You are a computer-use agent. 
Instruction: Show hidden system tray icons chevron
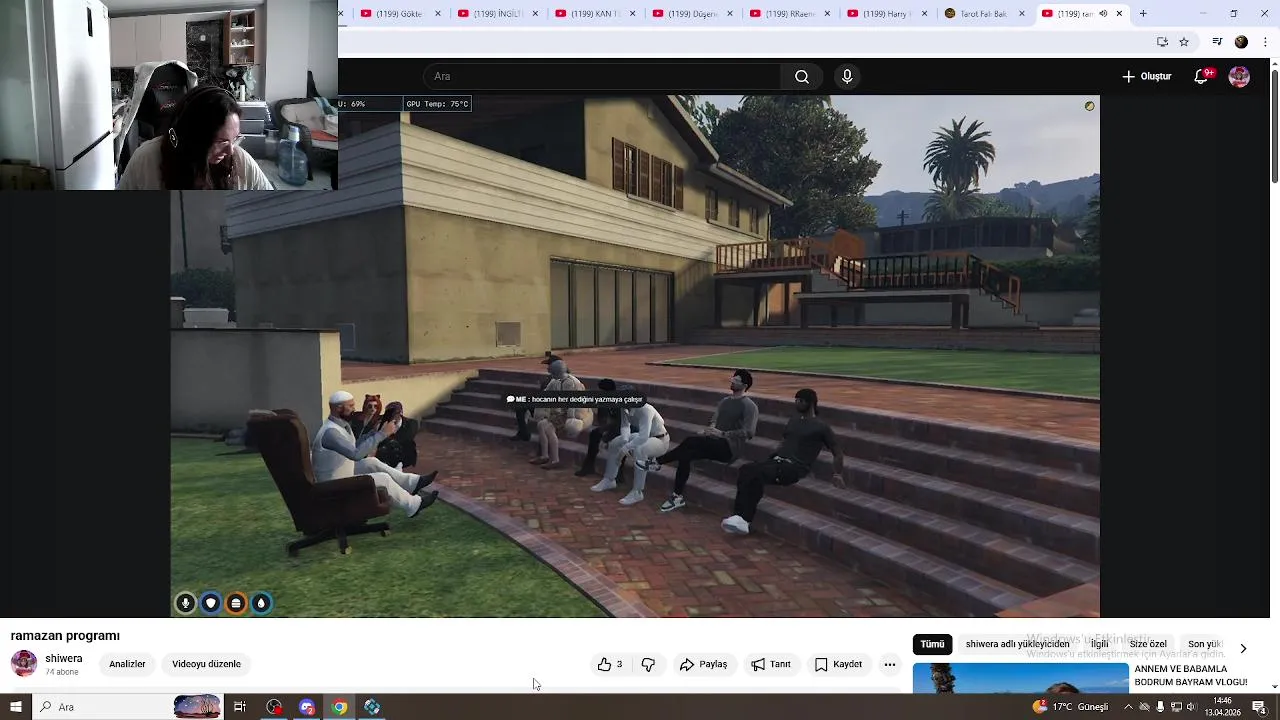1128,707
